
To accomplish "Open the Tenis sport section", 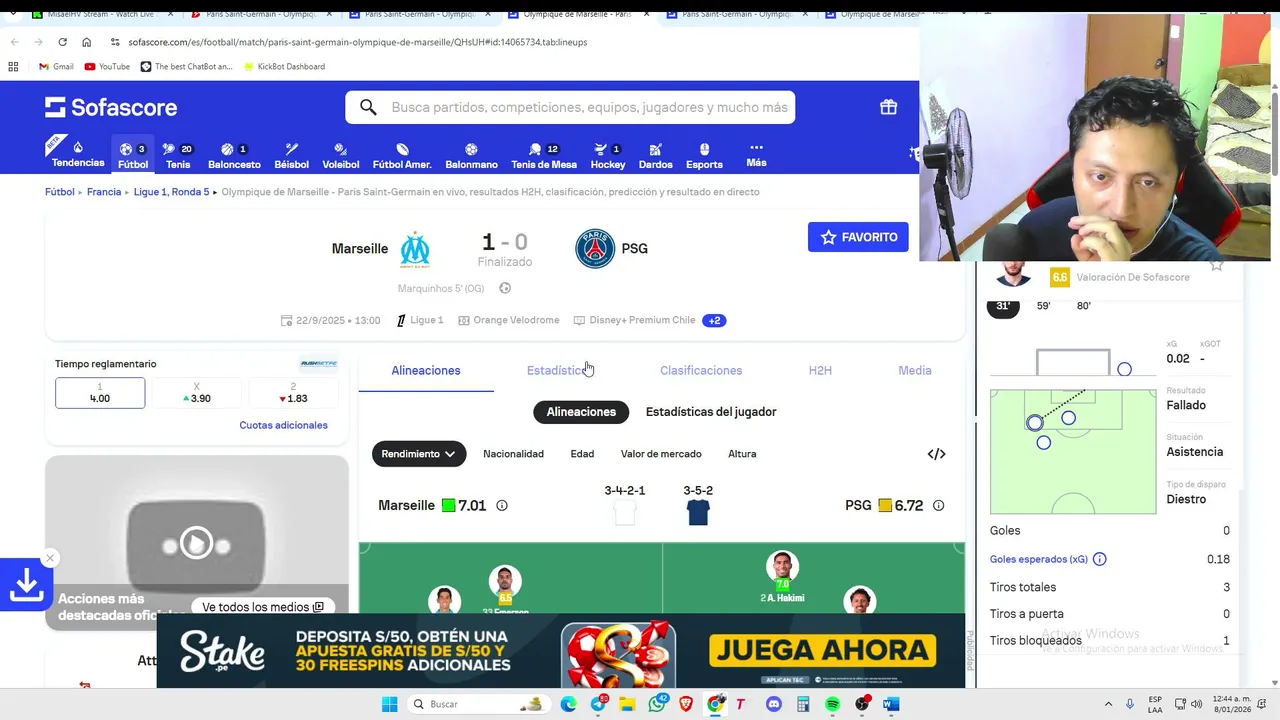I will coord(178,155).
